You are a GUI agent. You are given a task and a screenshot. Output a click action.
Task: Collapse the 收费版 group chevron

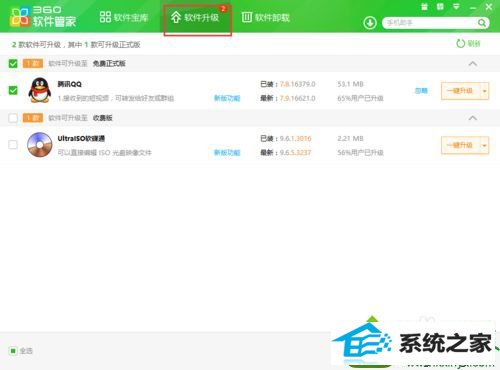[x=473, y=118]
